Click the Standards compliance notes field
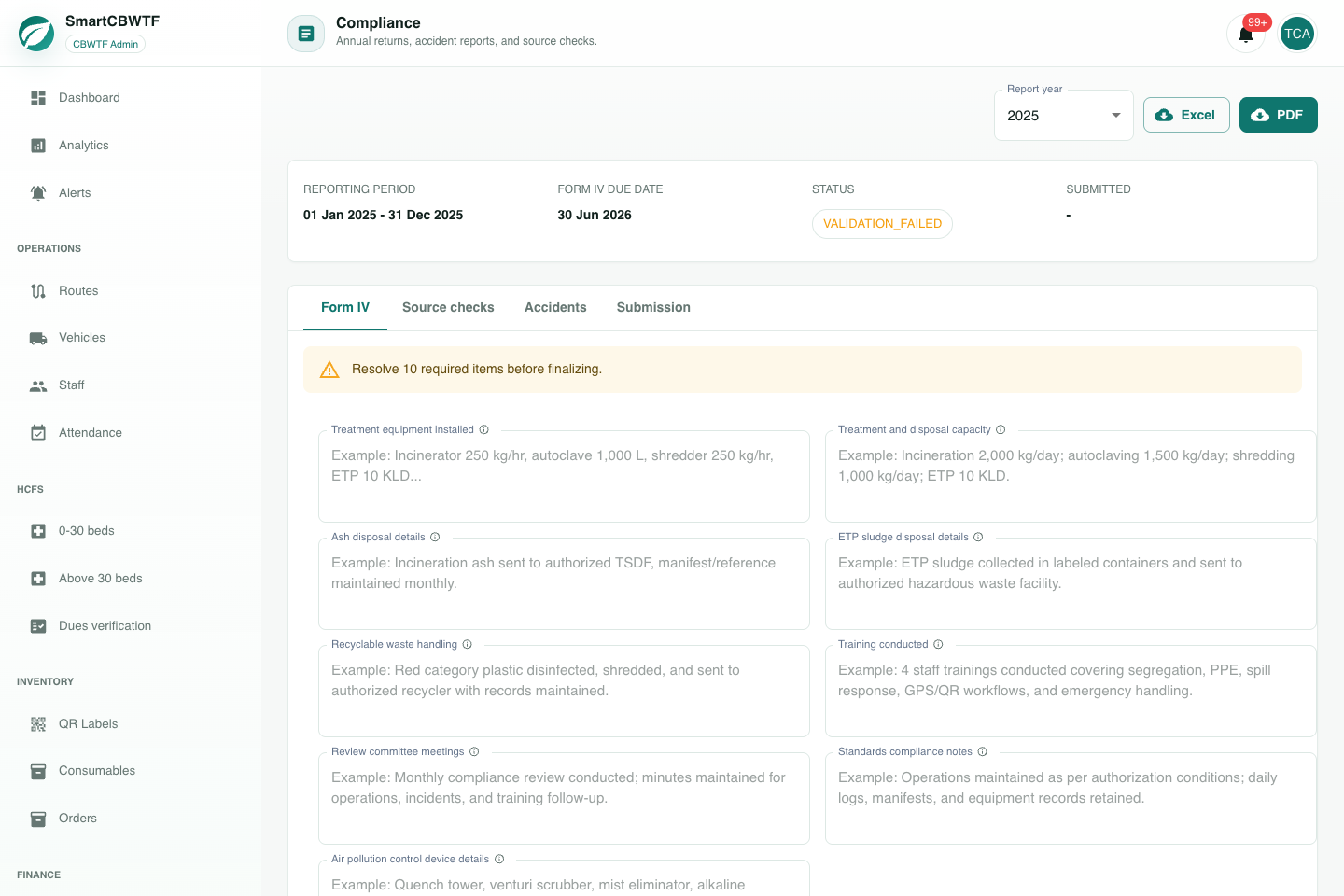This screenshot has width=1344, height=896. point(1071,798)
